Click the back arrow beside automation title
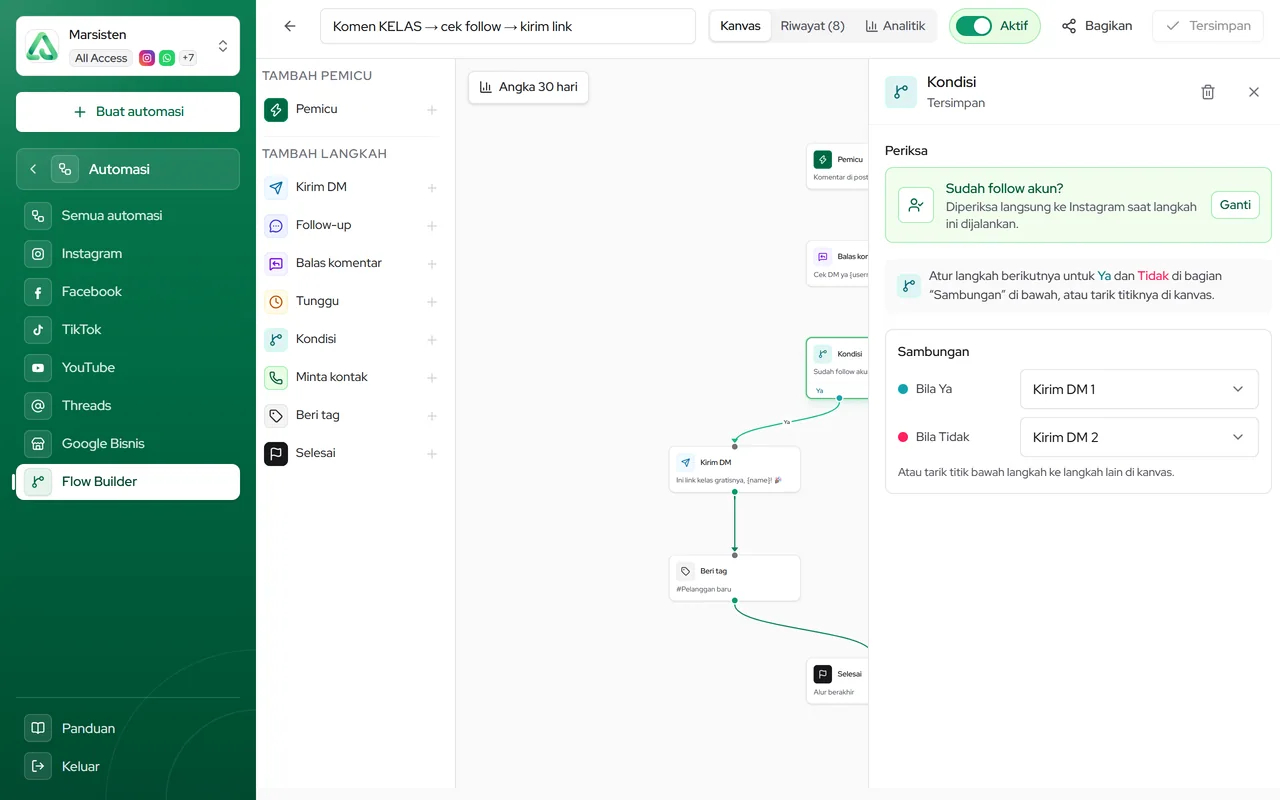Viewport: 1280px width, 800px height. [x=290, y=26]
